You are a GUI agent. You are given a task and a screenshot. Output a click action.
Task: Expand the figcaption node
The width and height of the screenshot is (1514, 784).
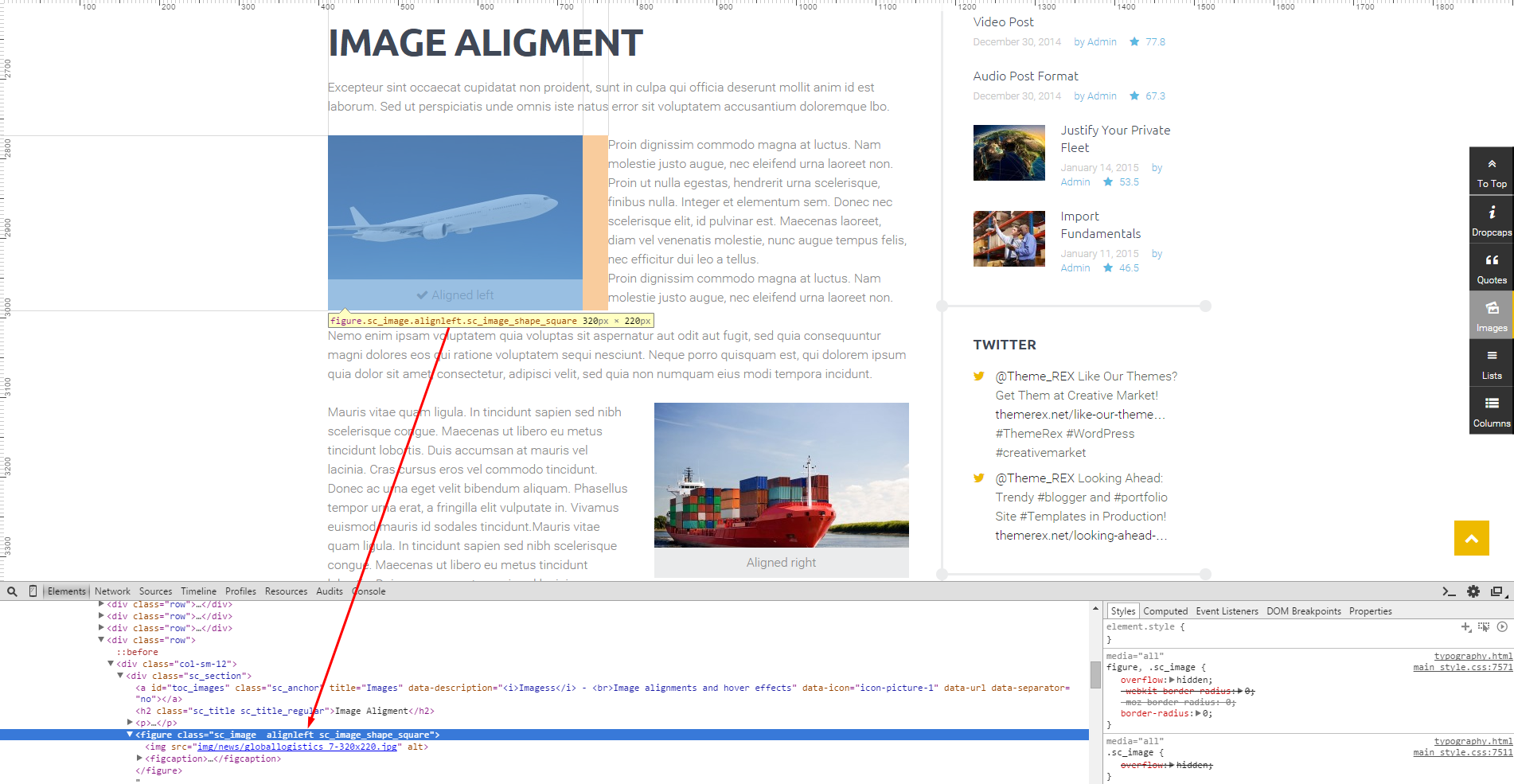pyautogui.click(x=140, y=759)
